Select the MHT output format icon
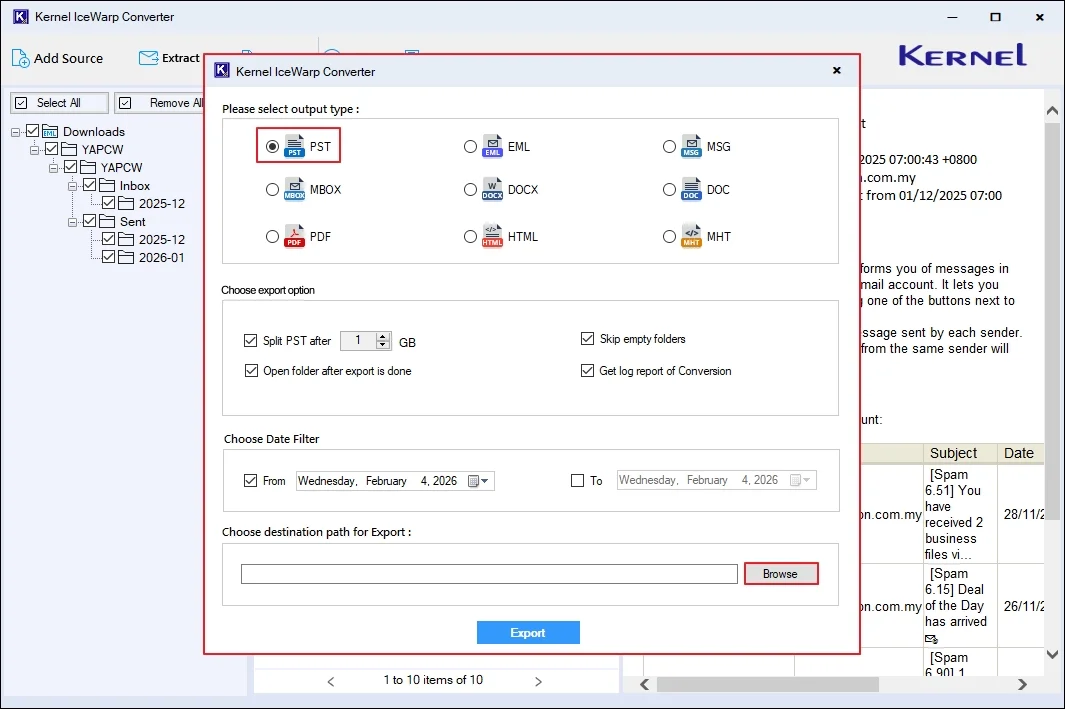Screen dimensions: 1065x709 pos(692,236)
